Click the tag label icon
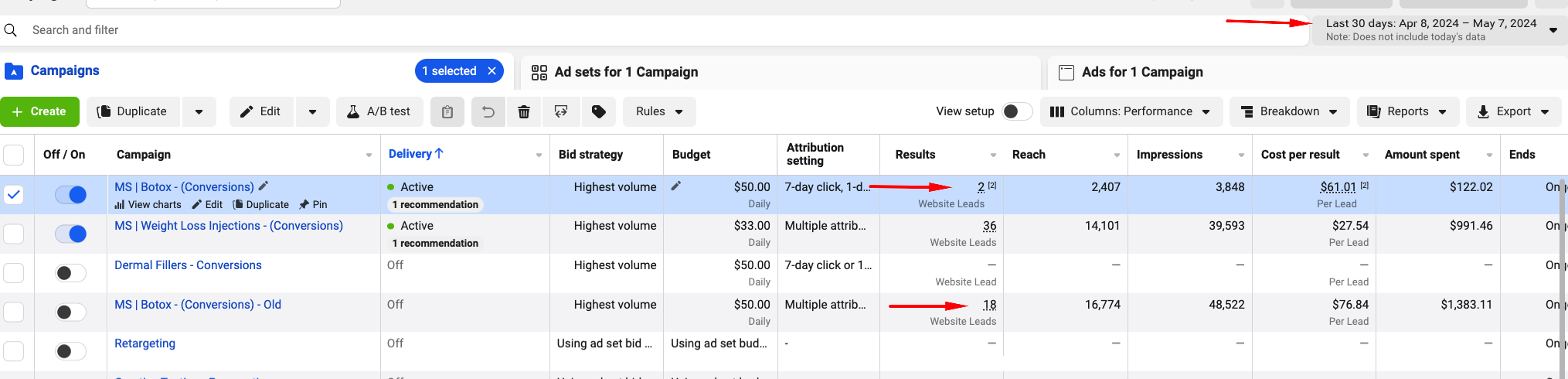Viewport: 1568px width, 379px height. pyautogui.click(x=598, y=111)
